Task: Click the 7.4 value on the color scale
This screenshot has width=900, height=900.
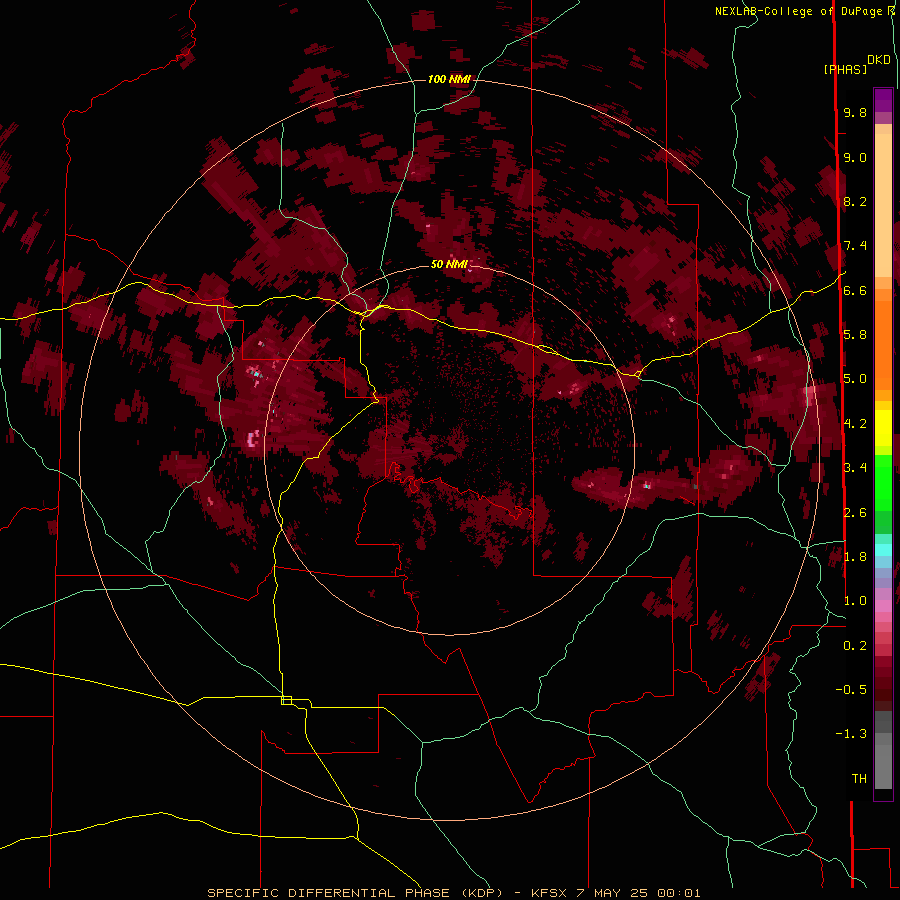Action: tap(855, 246)
